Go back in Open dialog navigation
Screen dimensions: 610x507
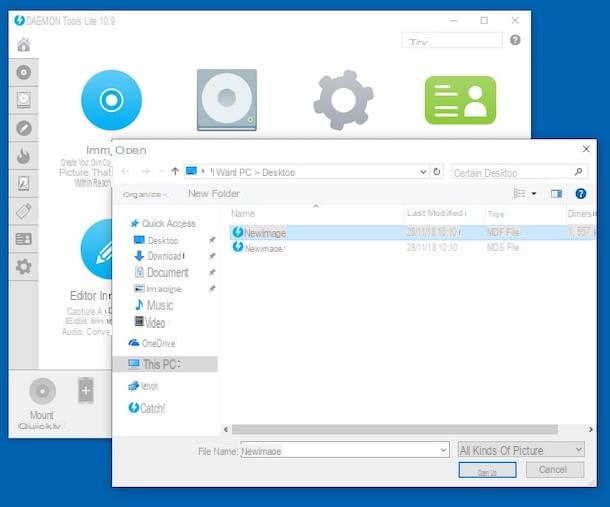[125, 171]
